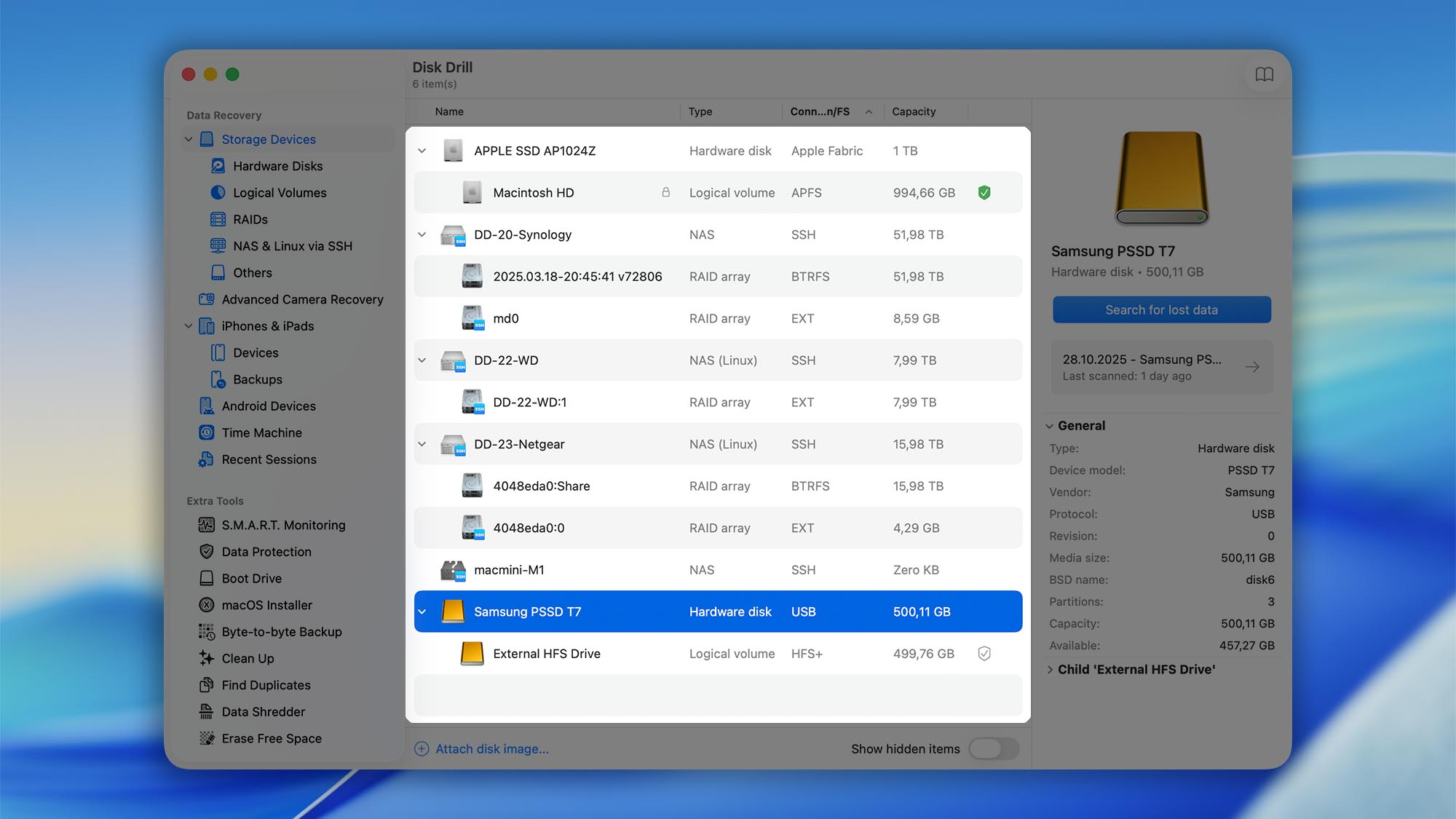Open the Erase Free Space icon
This screenshot has height=819, width=1456.
(206, 738)
